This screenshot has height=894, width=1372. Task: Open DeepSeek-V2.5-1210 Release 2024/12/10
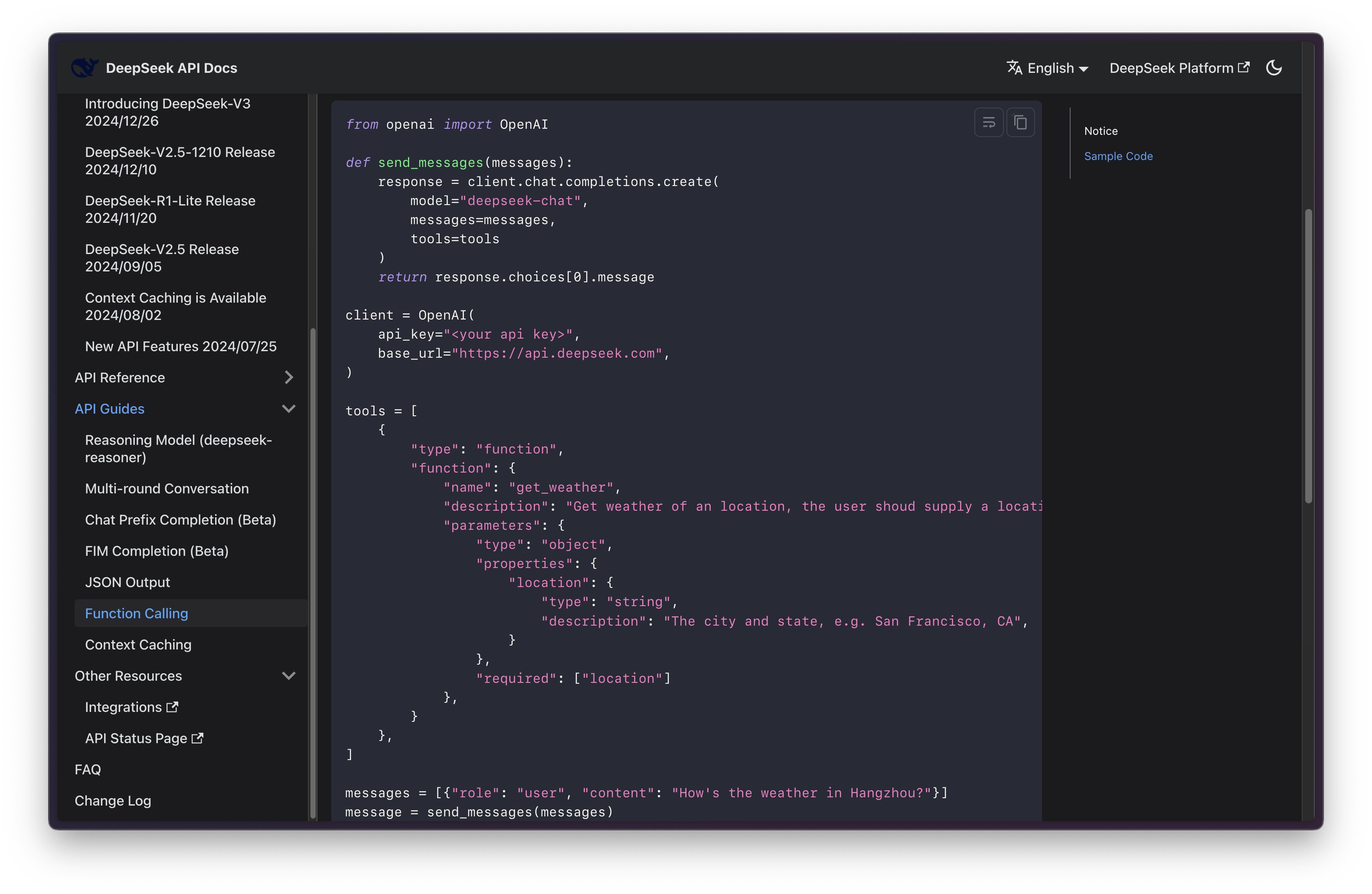[180, 161]
